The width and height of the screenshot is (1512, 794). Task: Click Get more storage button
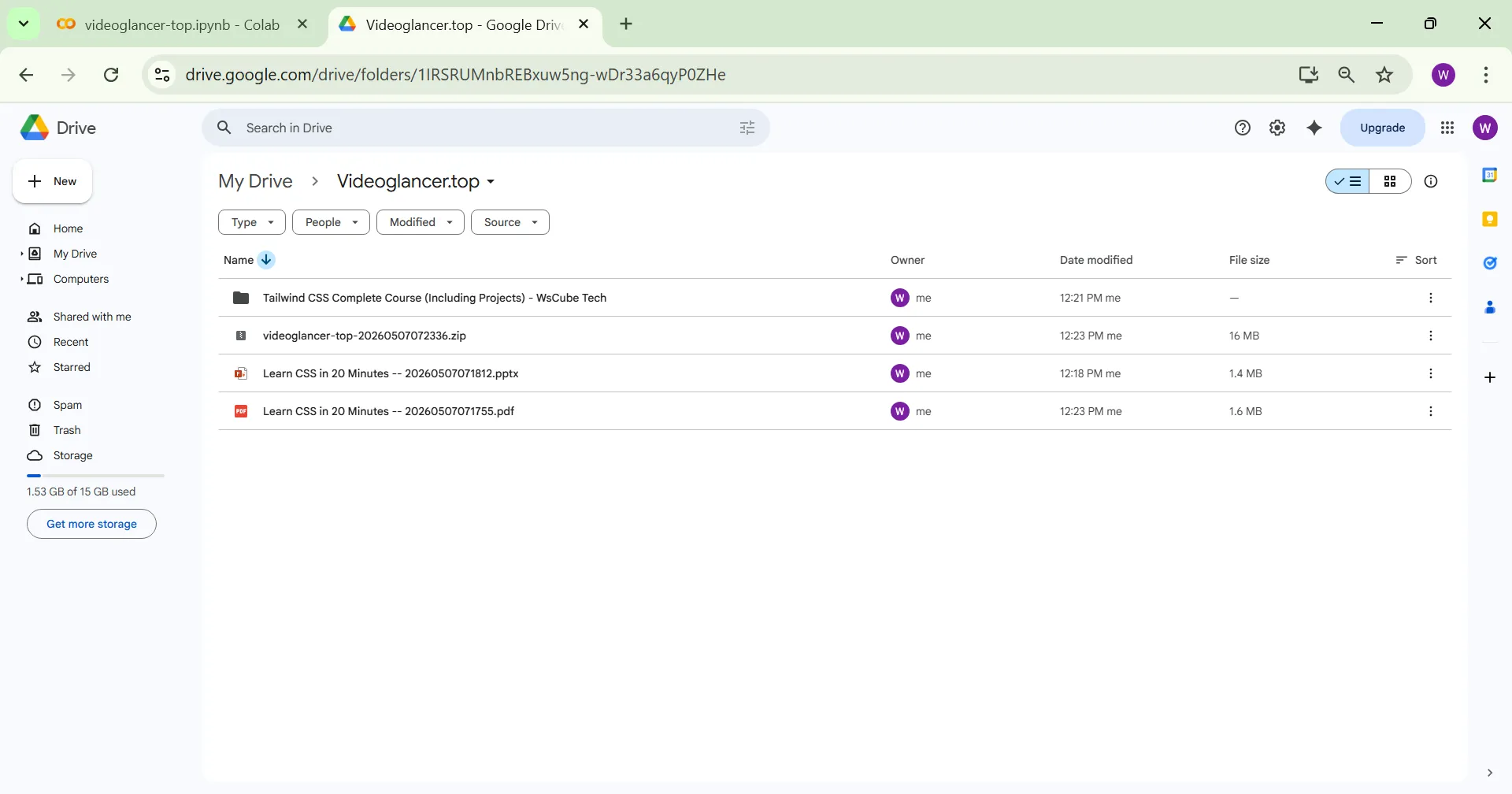pyautogui.click(x=91, y=524)
